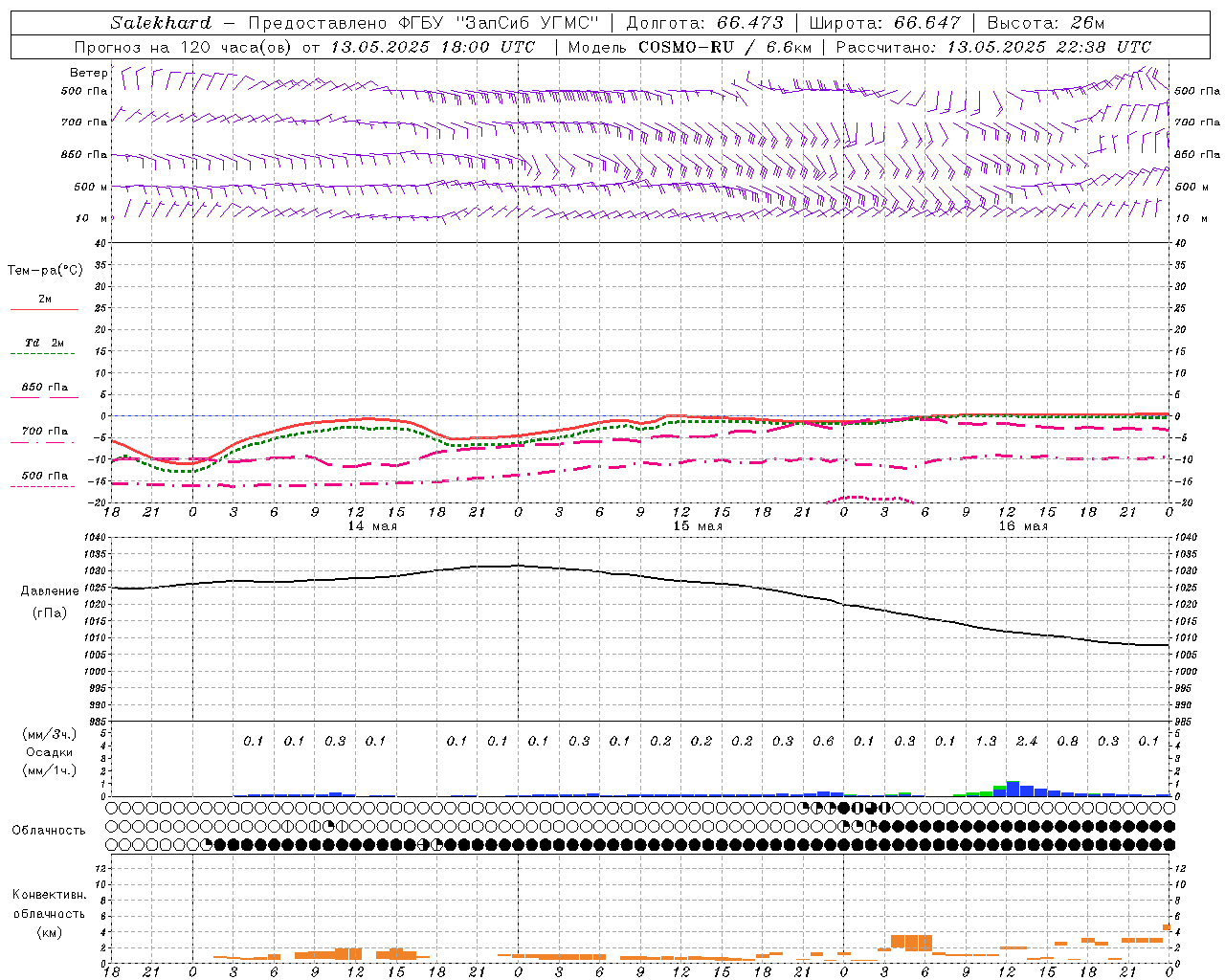Select the 2.4 precipitation value
This screenshot has height=980, width=1225.
[x=1027, y=741]
